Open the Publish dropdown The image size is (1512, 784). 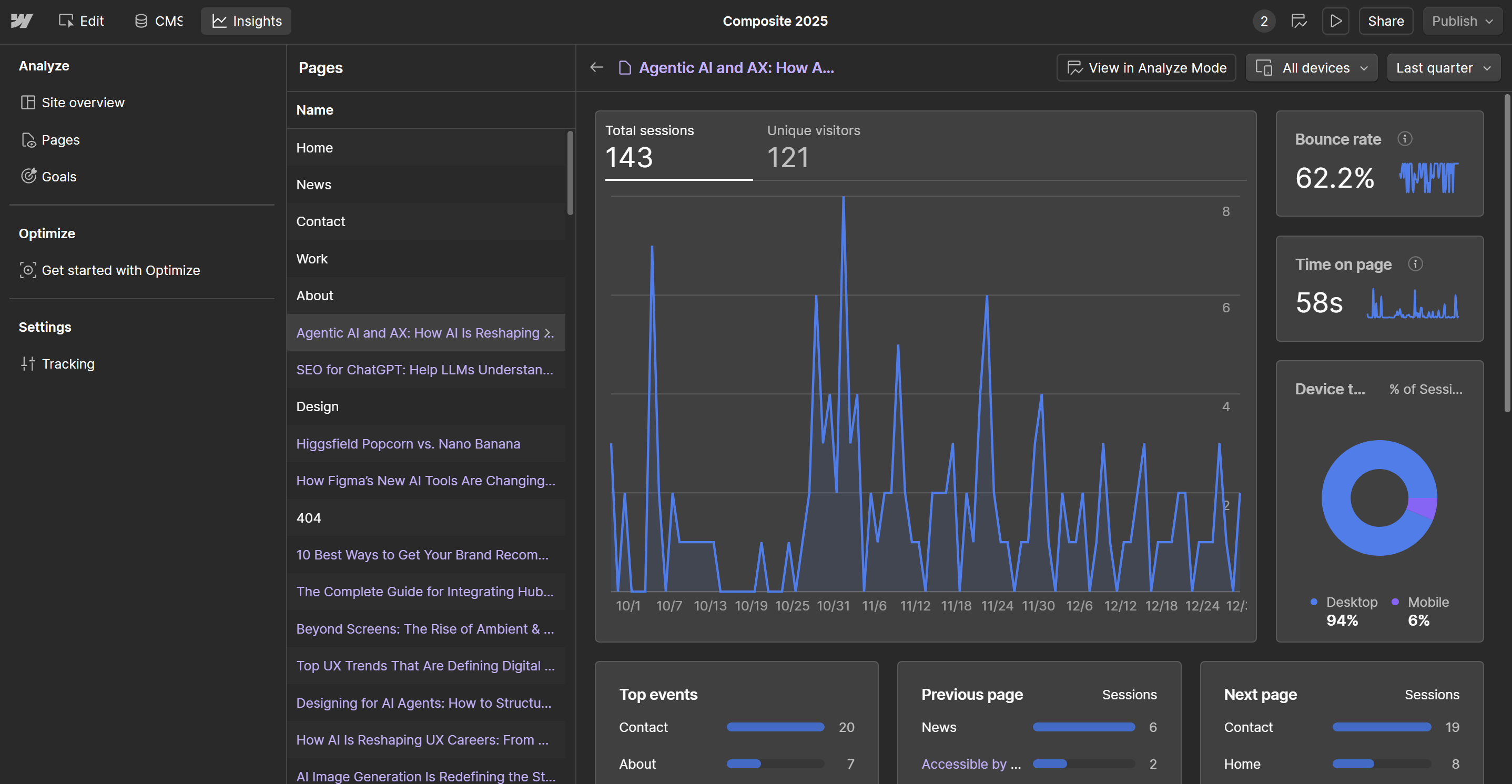(x=1461, y=21)
